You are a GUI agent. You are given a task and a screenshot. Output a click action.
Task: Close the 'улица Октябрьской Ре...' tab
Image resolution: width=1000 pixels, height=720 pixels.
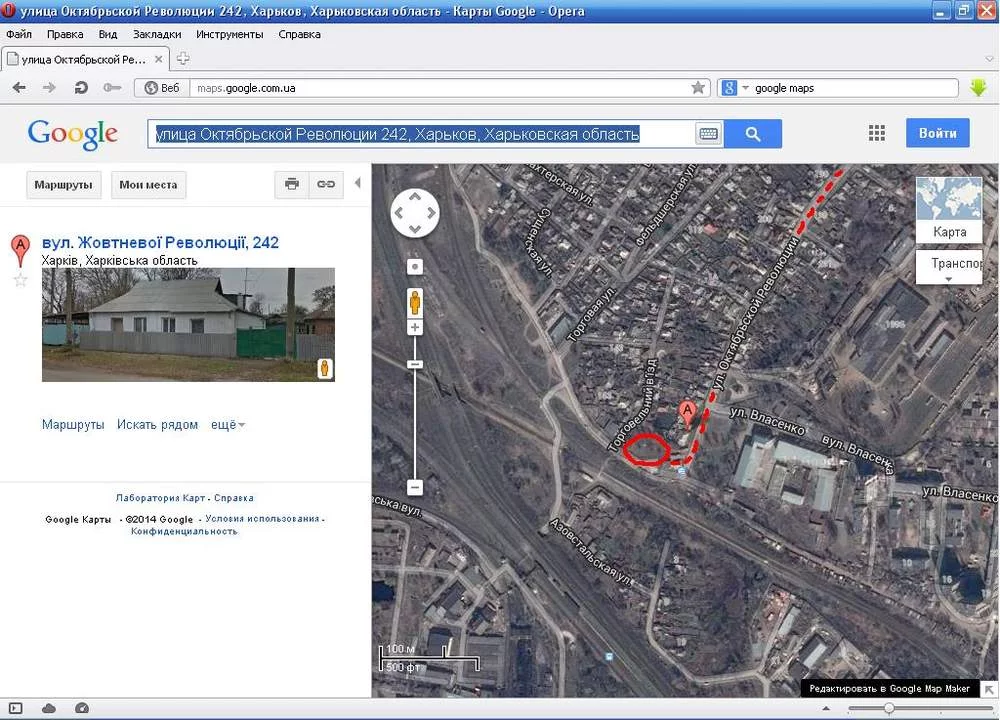point(158,59)
